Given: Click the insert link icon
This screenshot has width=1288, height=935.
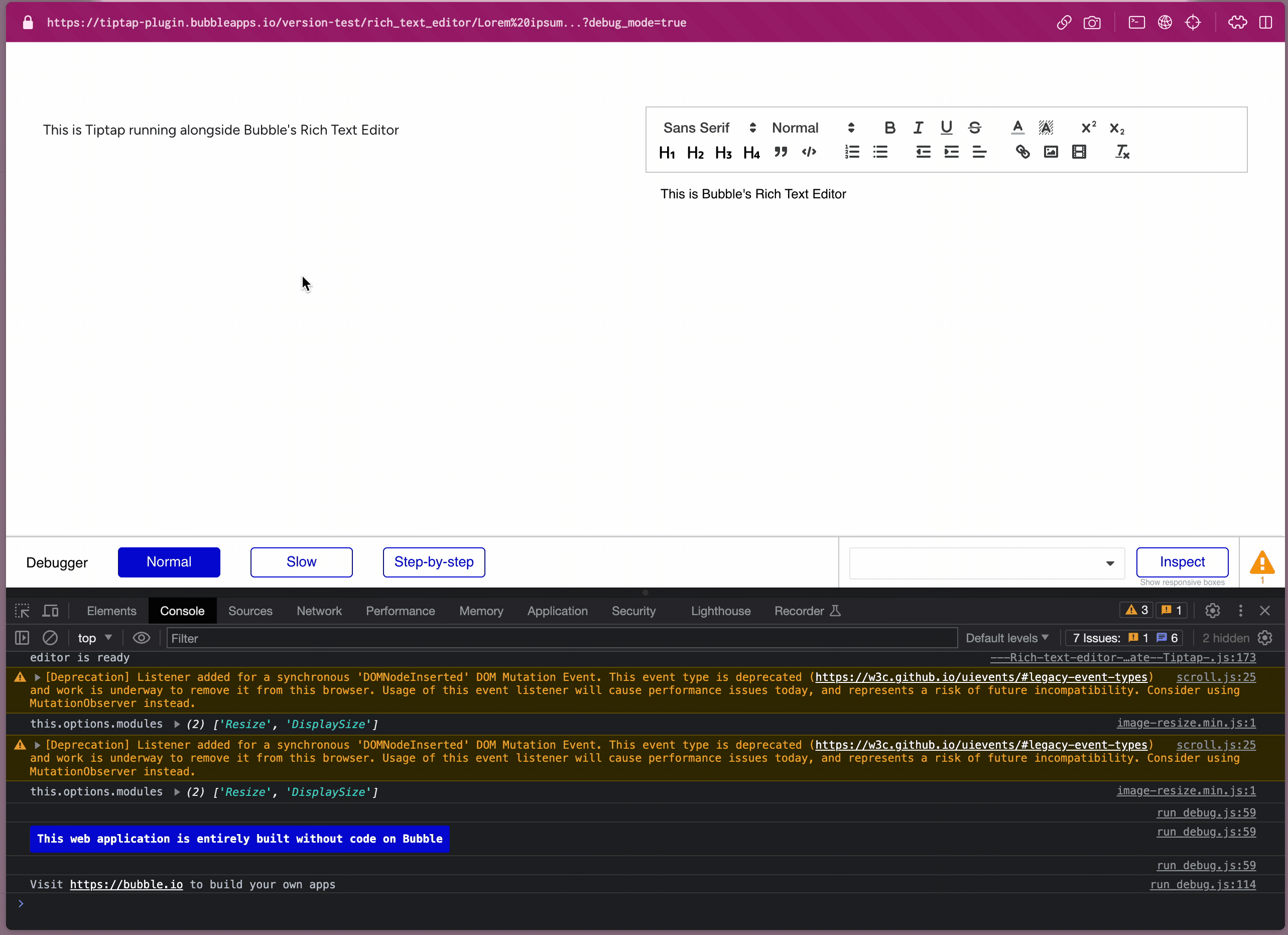Looking at the screenshot, I should coord(1022,152).
